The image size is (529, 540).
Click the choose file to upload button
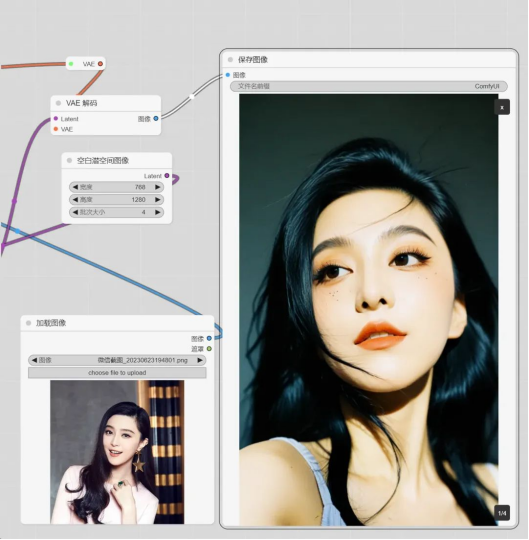pyautogui.click(x=117, y=373)
